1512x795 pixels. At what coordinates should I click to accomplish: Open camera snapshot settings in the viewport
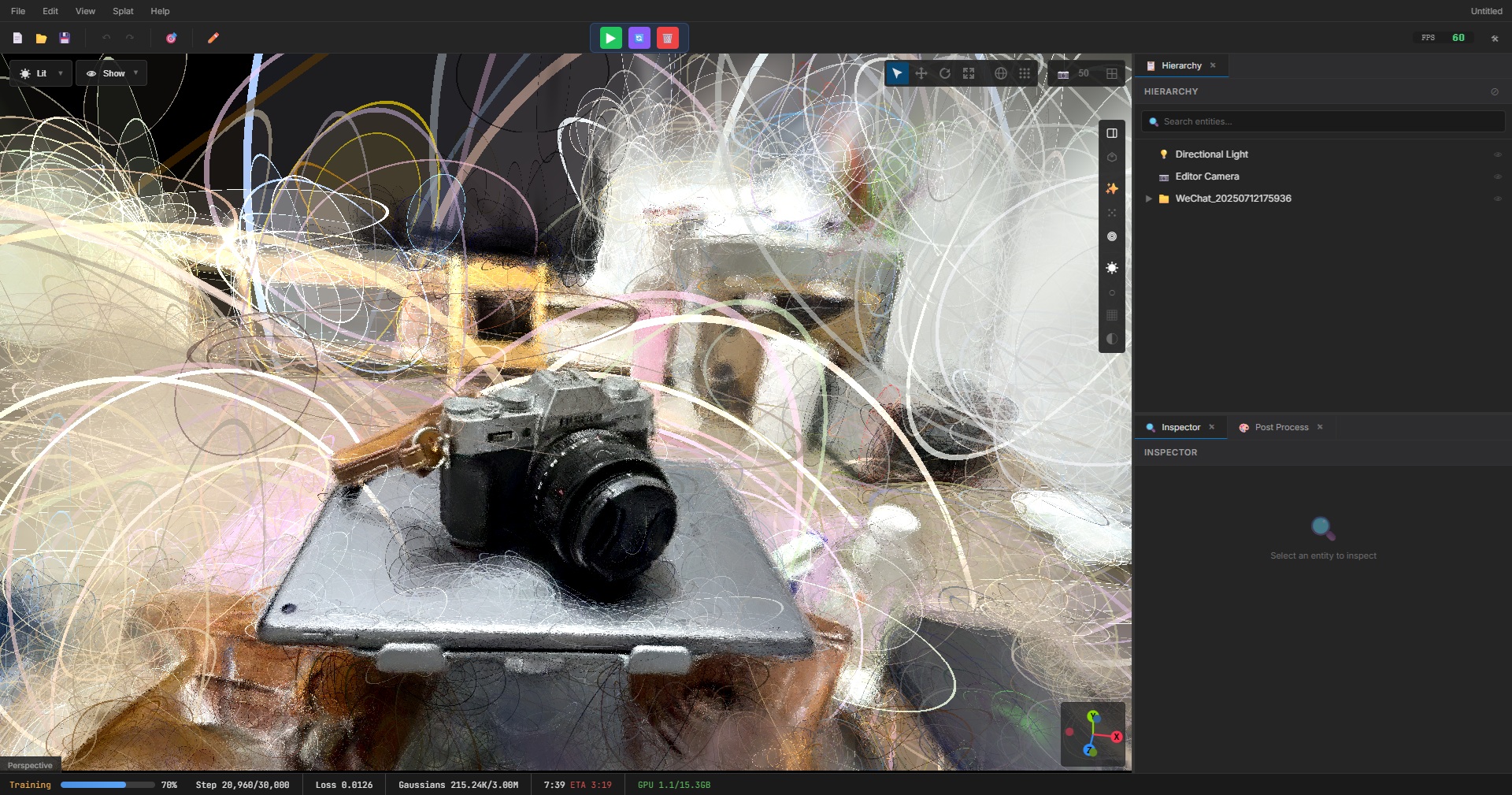(x=1065, y=73)
